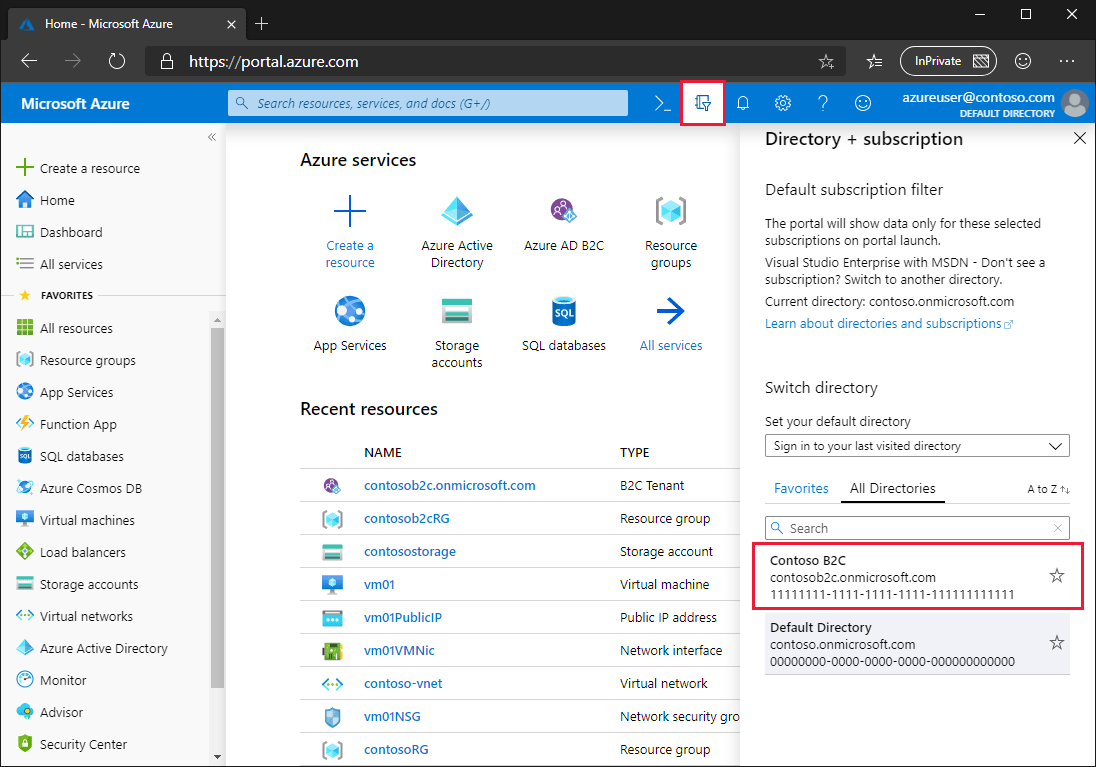1096x767 pixels.
Task: Open the notifications bell
Action: (743, 103)
